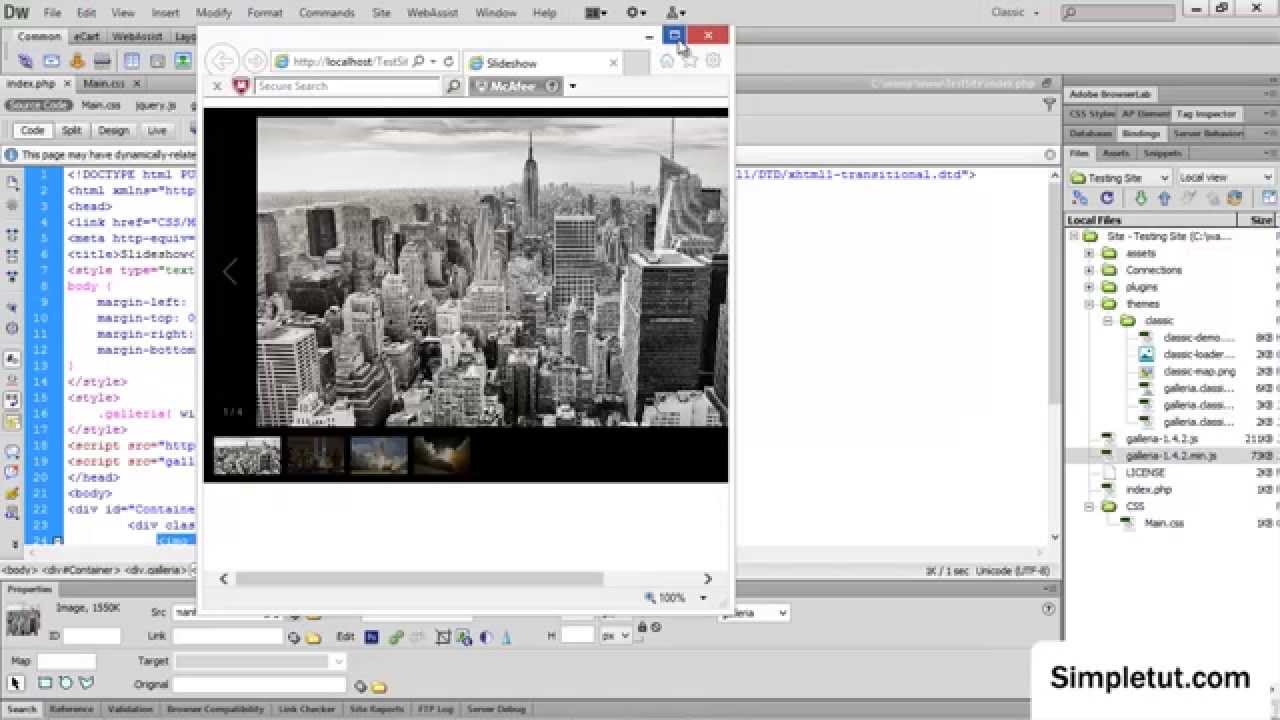Click the Insert Table icon in Common bar

[132, 61]
